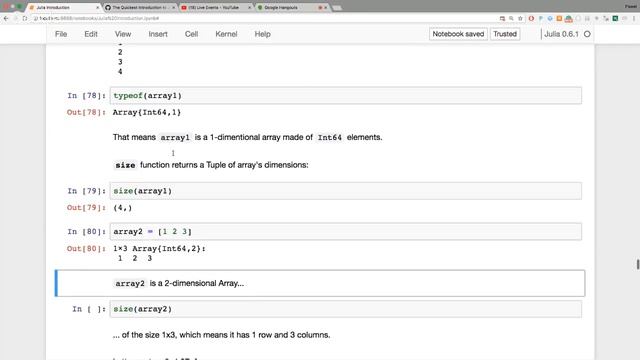Click the orange square extension icon

559,18
